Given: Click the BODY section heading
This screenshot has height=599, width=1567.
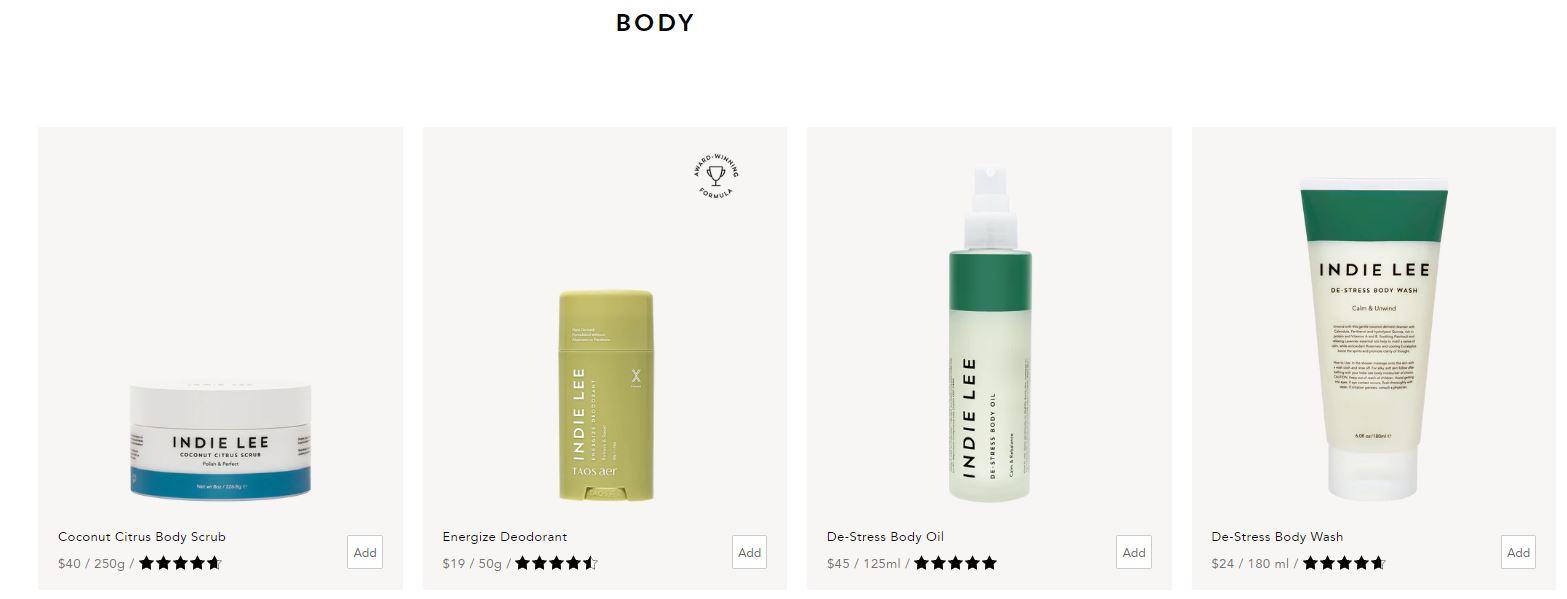Looking at the screenshot, I should pyautogui.click(x=655, y=23).
